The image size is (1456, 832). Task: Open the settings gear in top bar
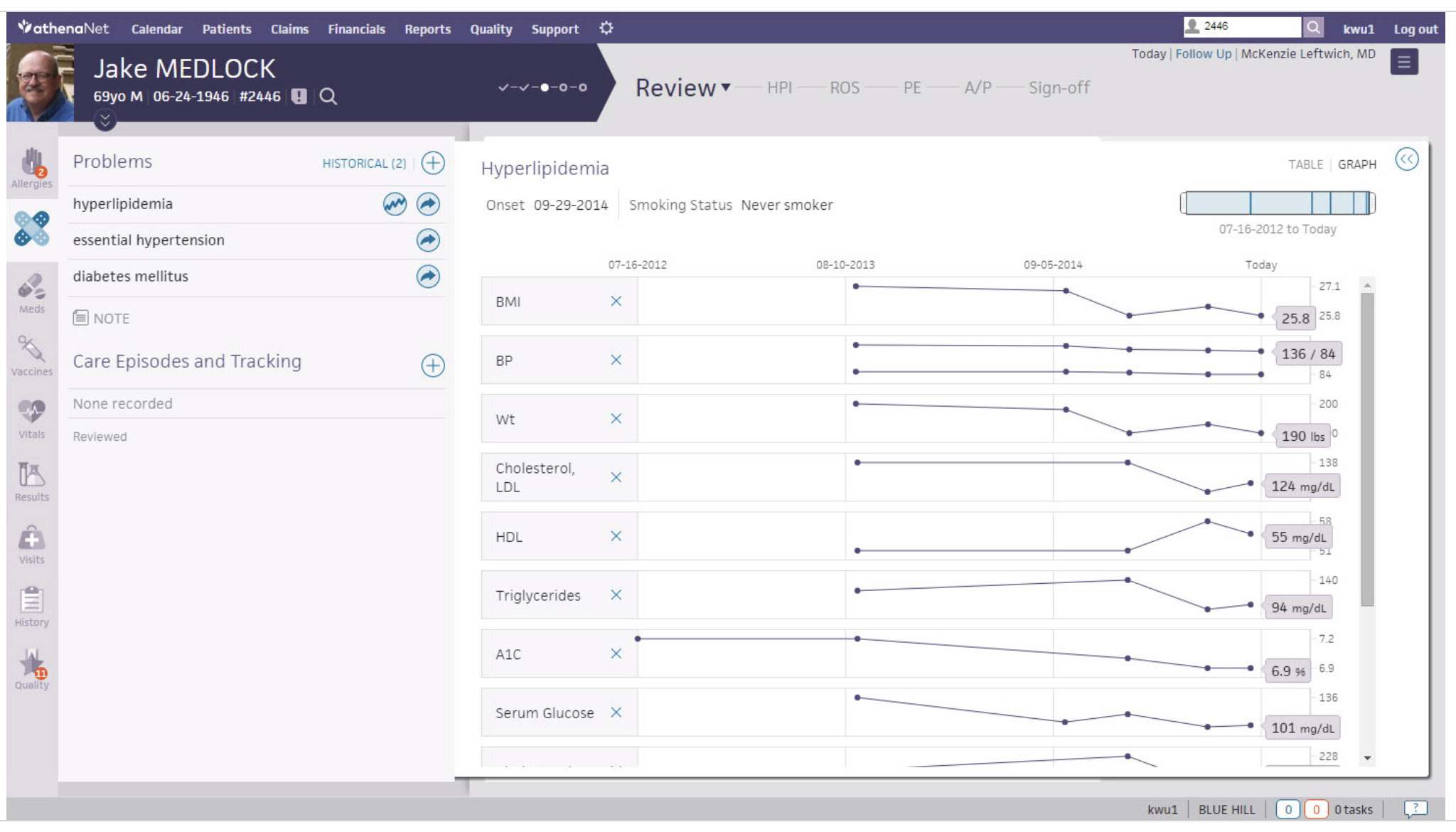pos(606,28)
